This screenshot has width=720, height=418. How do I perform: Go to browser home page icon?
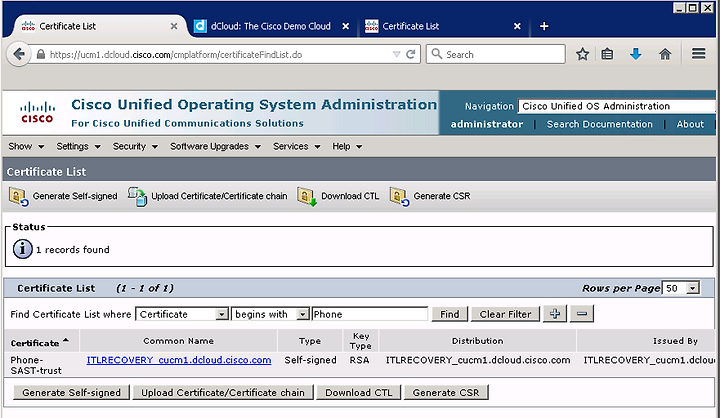(665, 54)
